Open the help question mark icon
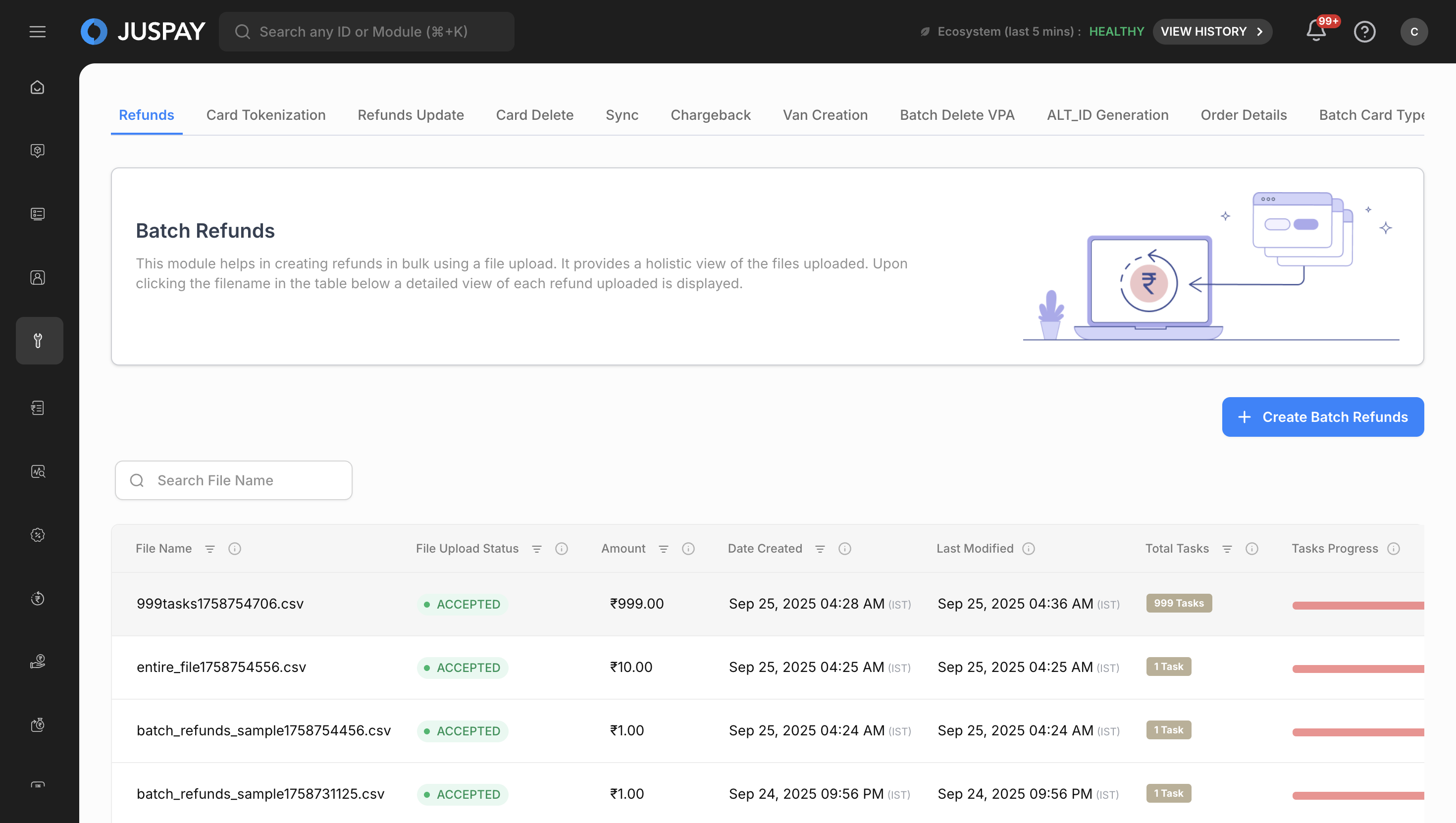The height and width of the screenshot is (823, 1456). click(1364, 32)
